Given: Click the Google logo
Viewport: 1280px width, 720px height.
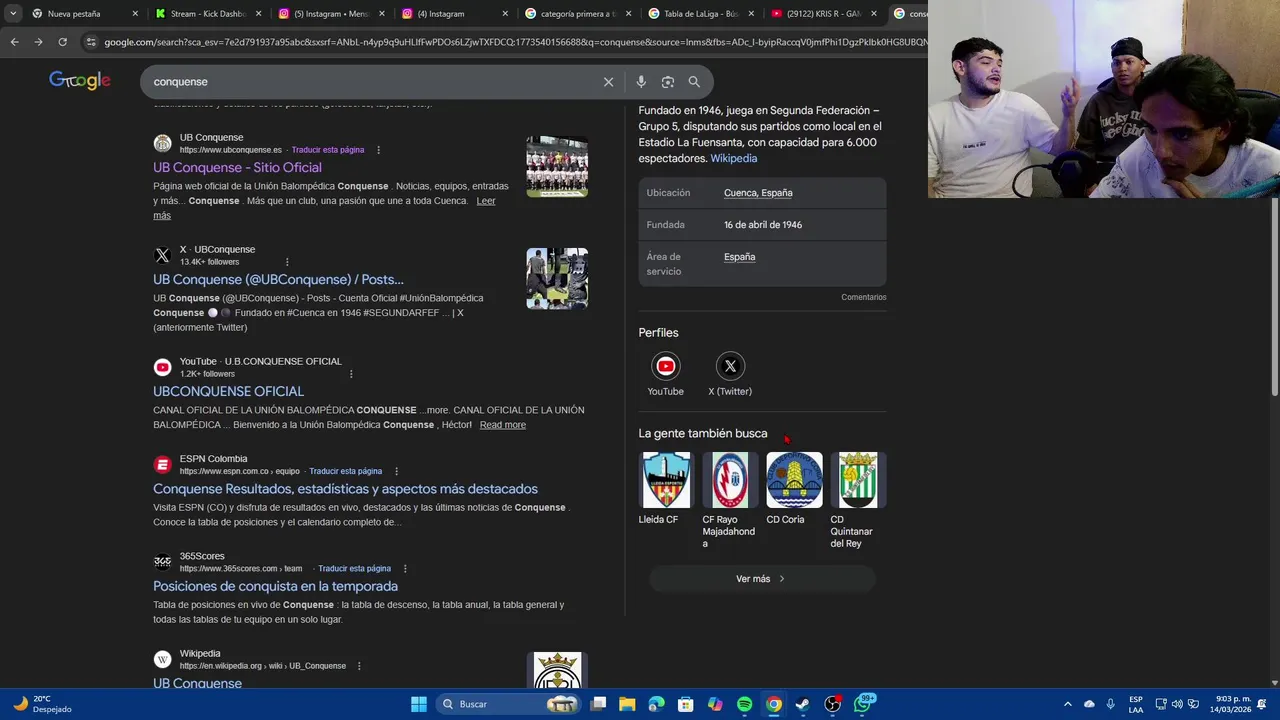Looking at the screenshot, I should (x=80, y=81).
